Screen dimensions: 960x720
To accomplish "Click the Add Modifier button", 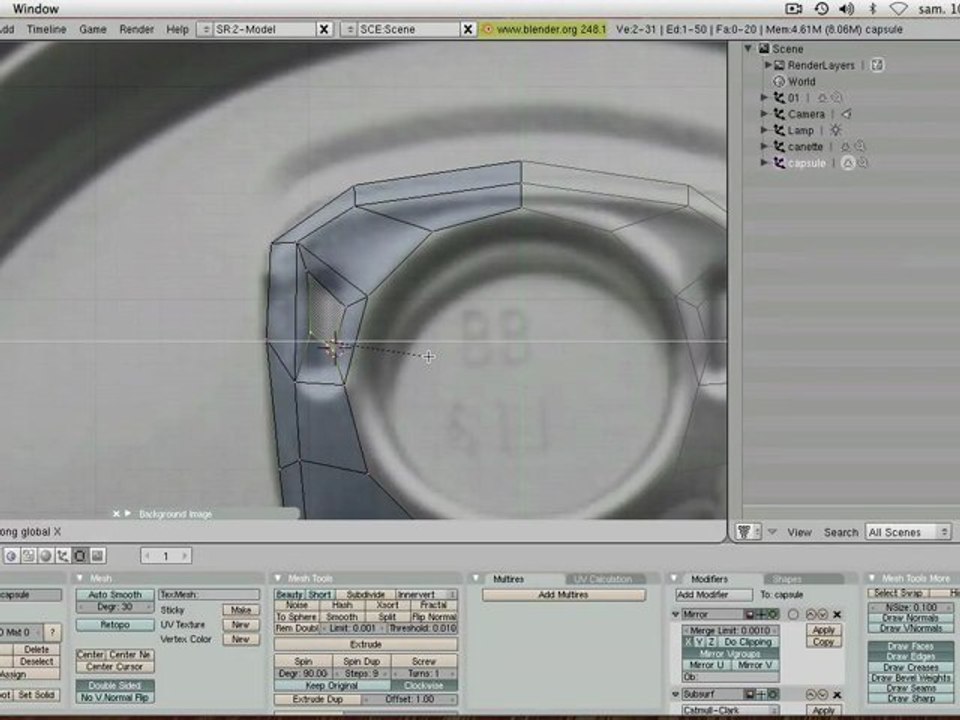I will click(x=714, y=594).
